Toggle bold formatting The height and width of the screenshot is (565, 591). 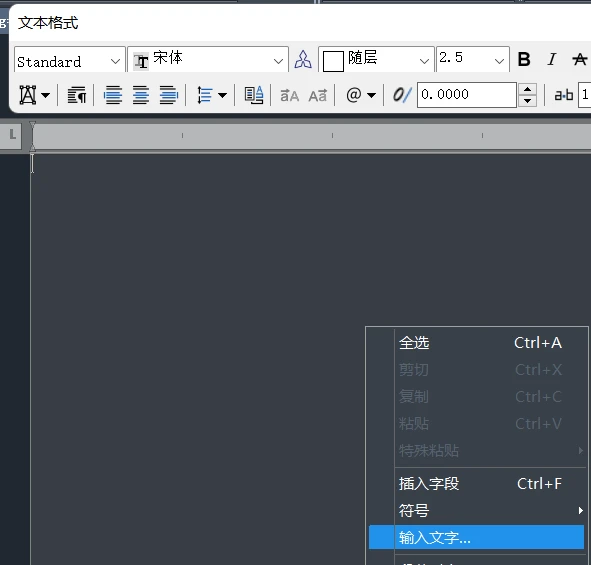tap(524, 60)
